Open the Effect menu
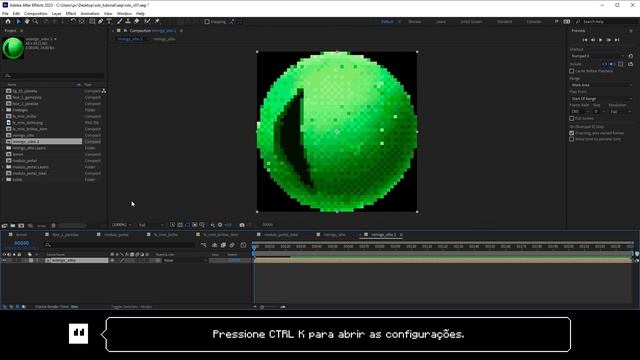 click(x=71, y=13)
